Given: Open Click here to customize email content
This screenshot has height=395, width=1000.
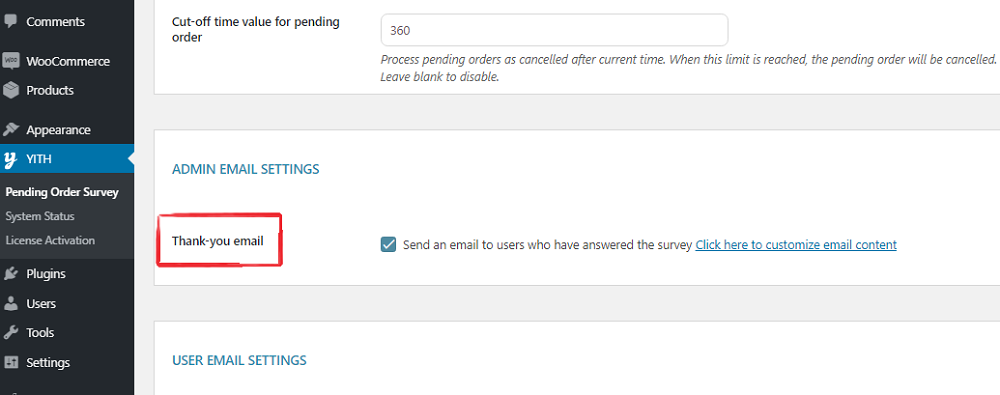Looking at the screenshot, I should coord(796,244).
